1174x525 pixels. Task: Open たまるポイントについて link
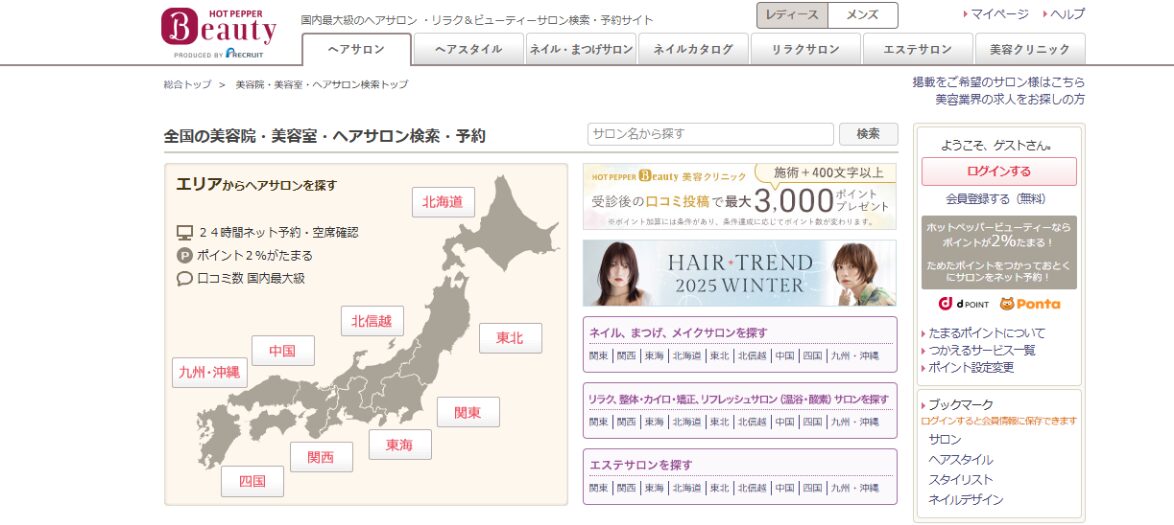click(987, 333)
